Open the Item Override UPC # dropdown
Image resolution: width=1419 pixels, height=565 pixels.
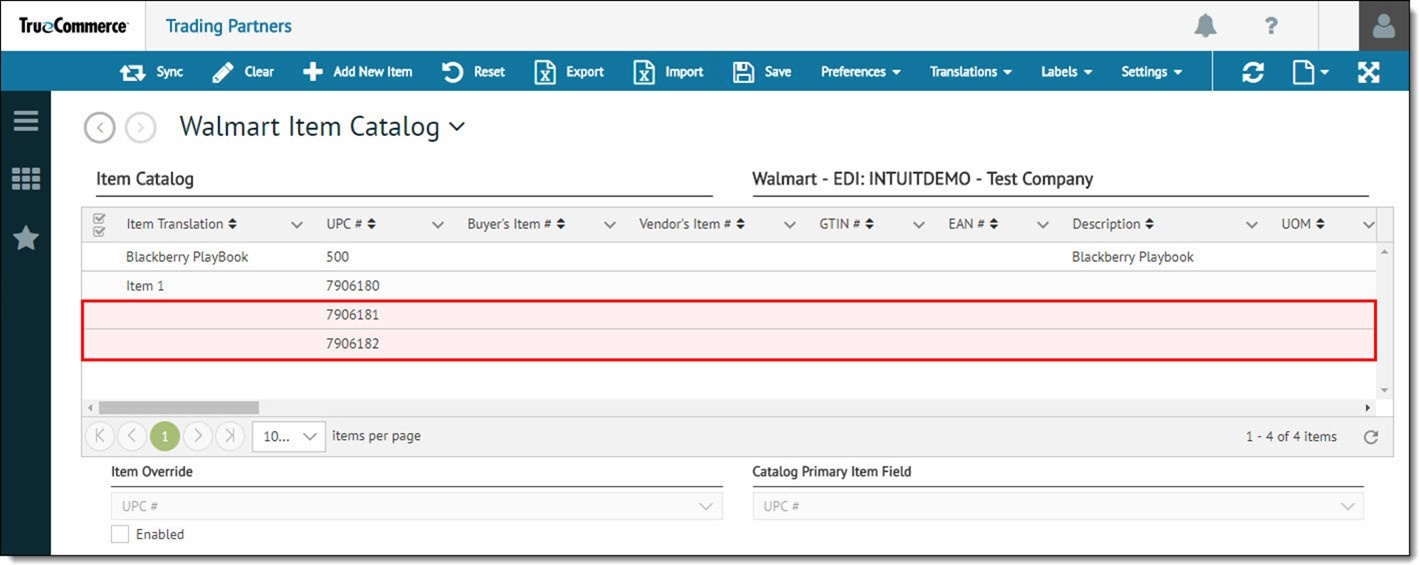click(x=416, y=506)
